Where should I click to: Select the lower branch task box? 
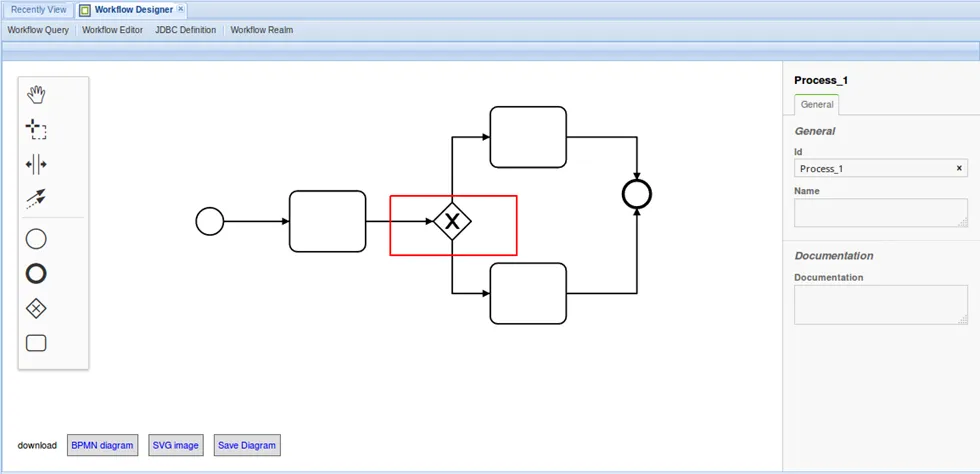coord(528,293)
